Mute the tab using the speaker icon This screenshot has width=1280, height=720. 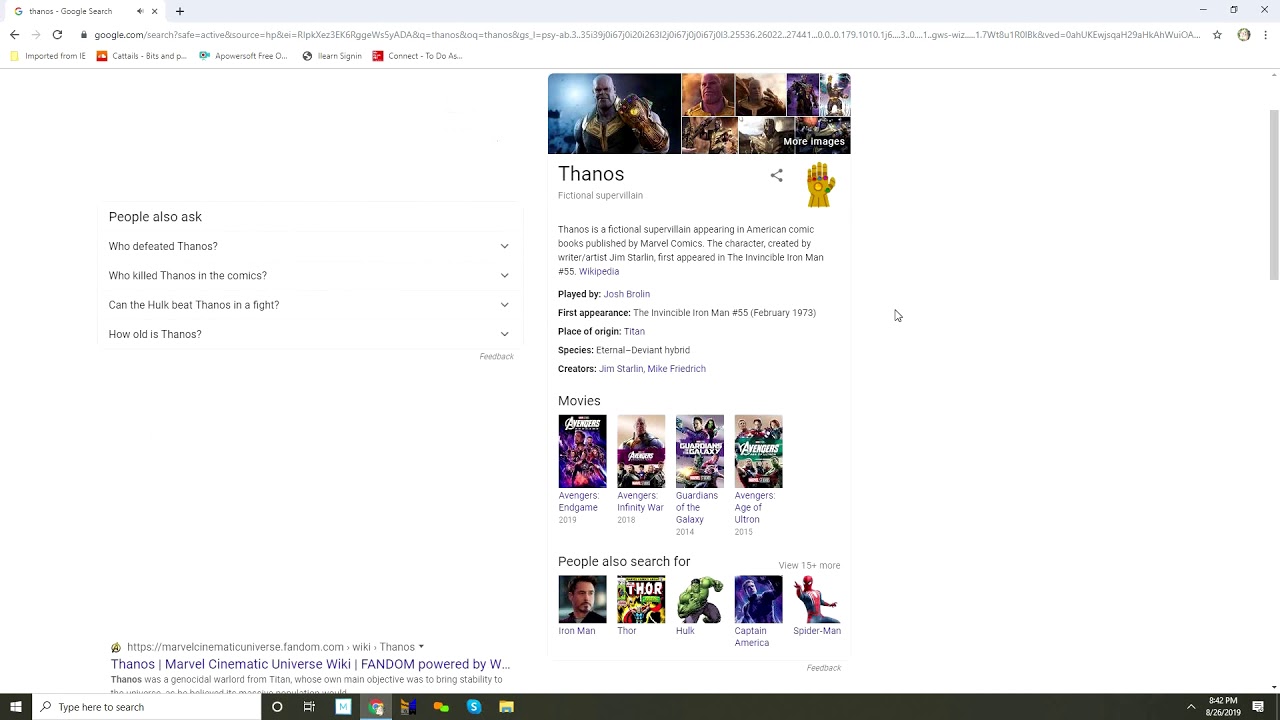pyautogui.click(x=140, y=11)
